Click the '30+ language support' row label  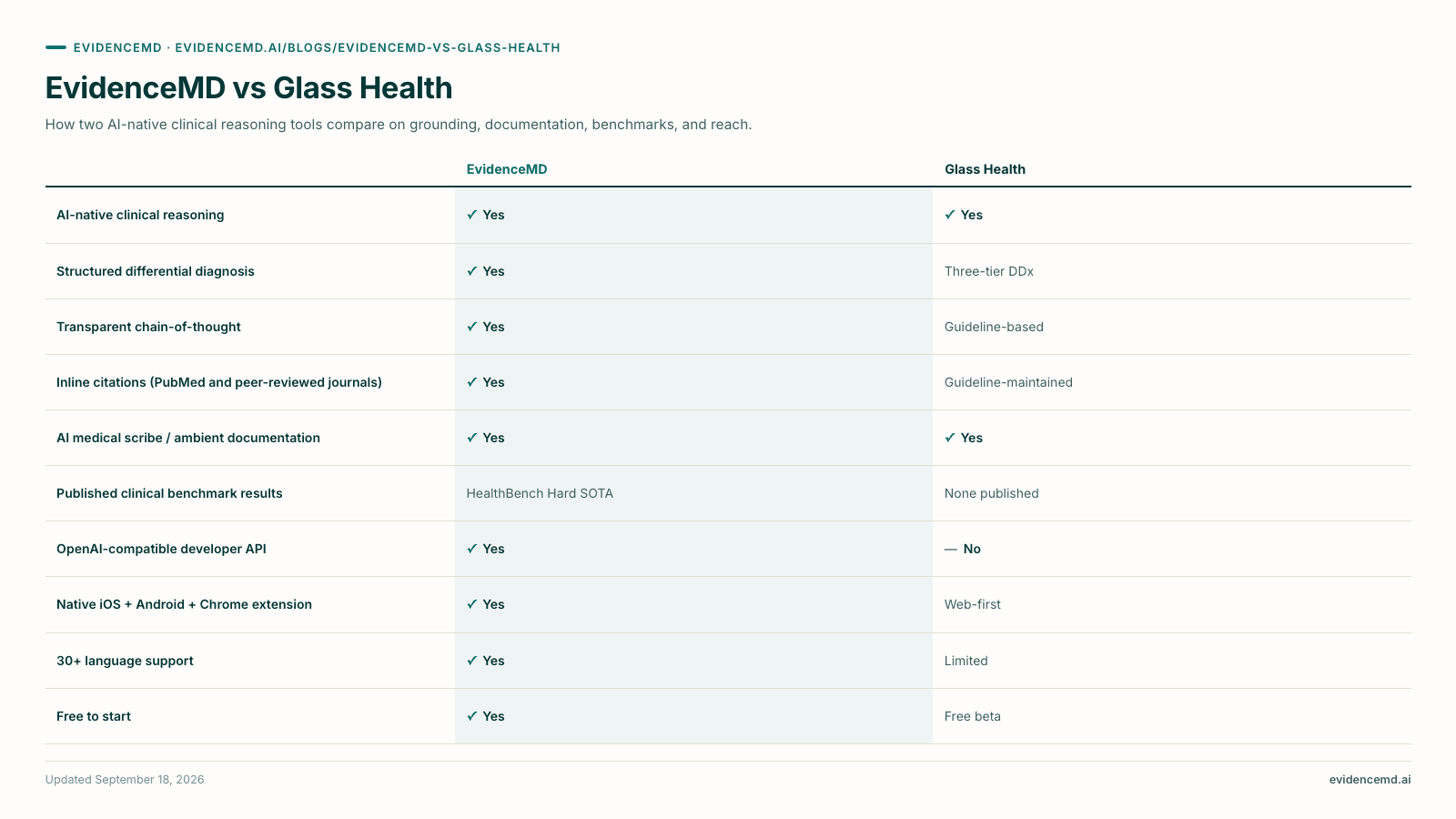[125, 661]
